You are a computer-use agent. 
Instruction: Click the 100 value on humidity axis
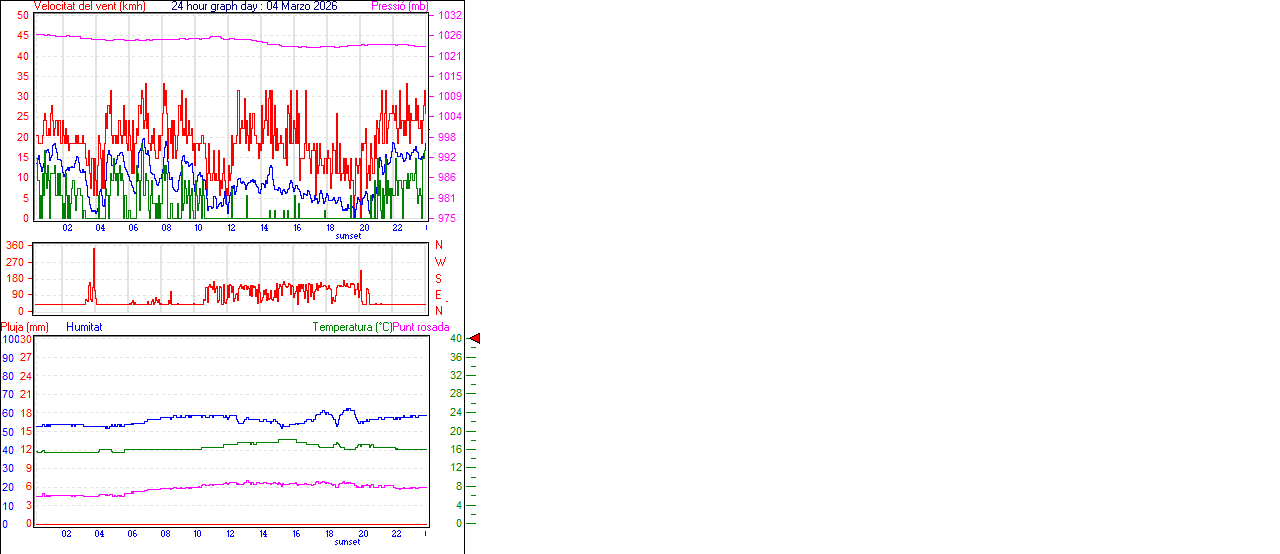coord(9,339)
